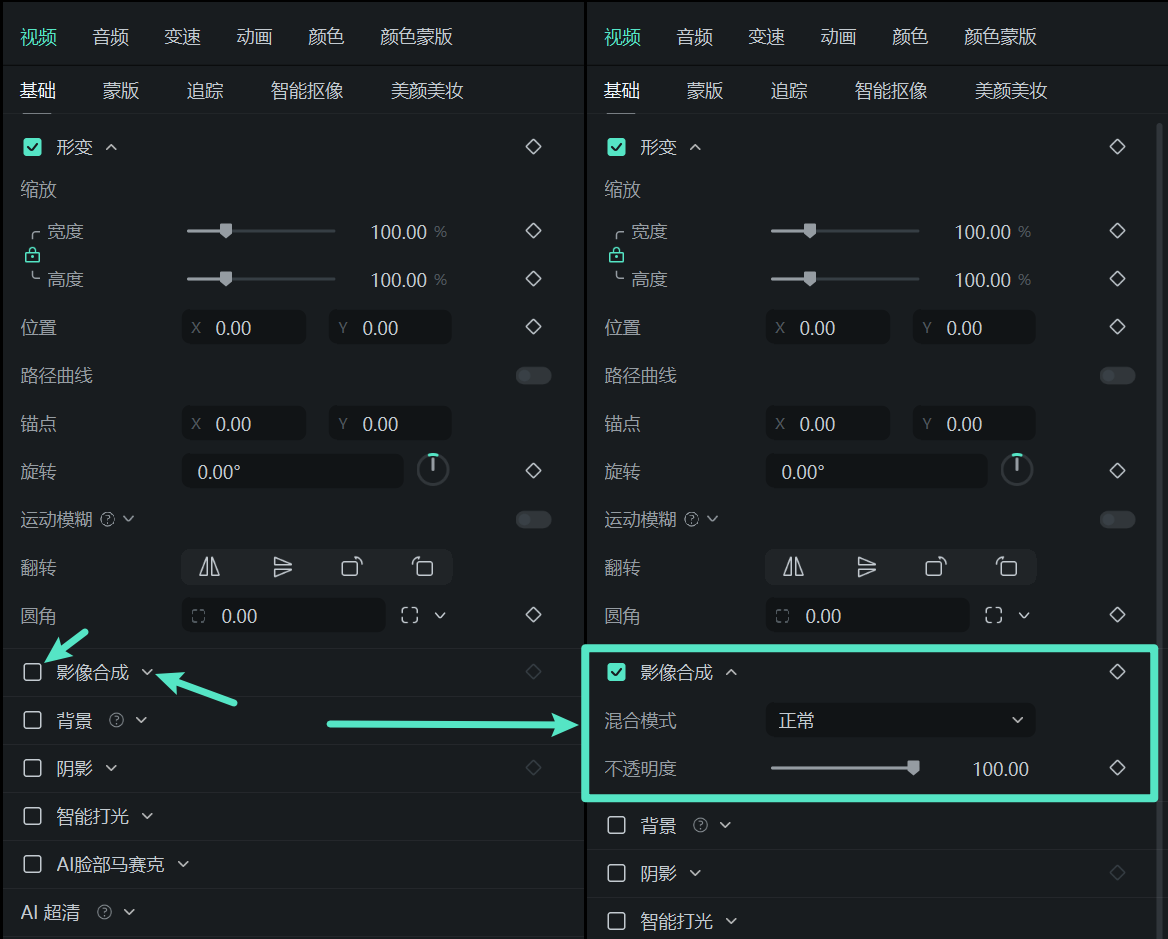Add 影像合成 keyframe diamond in right panel
Image resolution: width=1168 pixels, height=939 pixels.
[x=1117, y=672]
